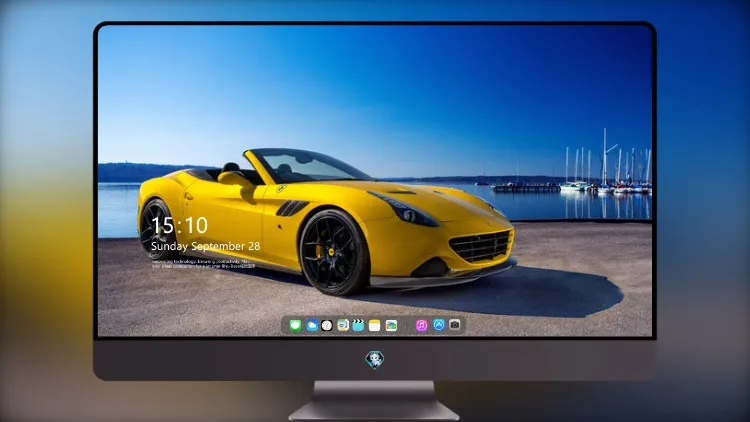The width and height of the screenshot is (750, 422).
Task: Click the logo on the monitor chin
Action: (375, 360)
